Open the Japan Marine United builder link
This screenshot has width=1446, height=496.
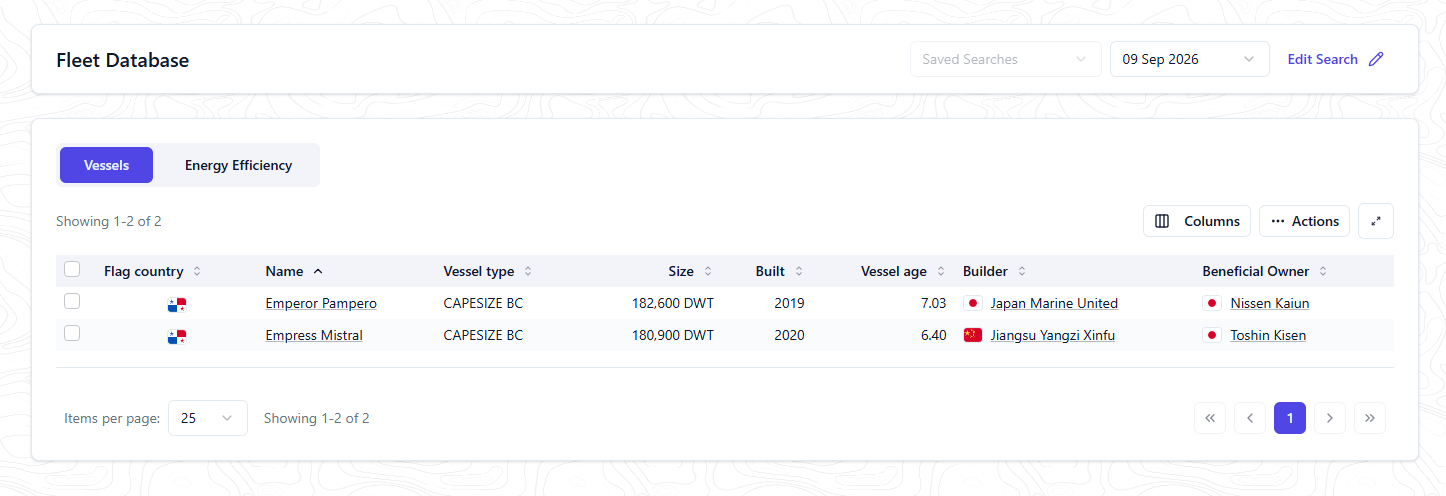1054,303
